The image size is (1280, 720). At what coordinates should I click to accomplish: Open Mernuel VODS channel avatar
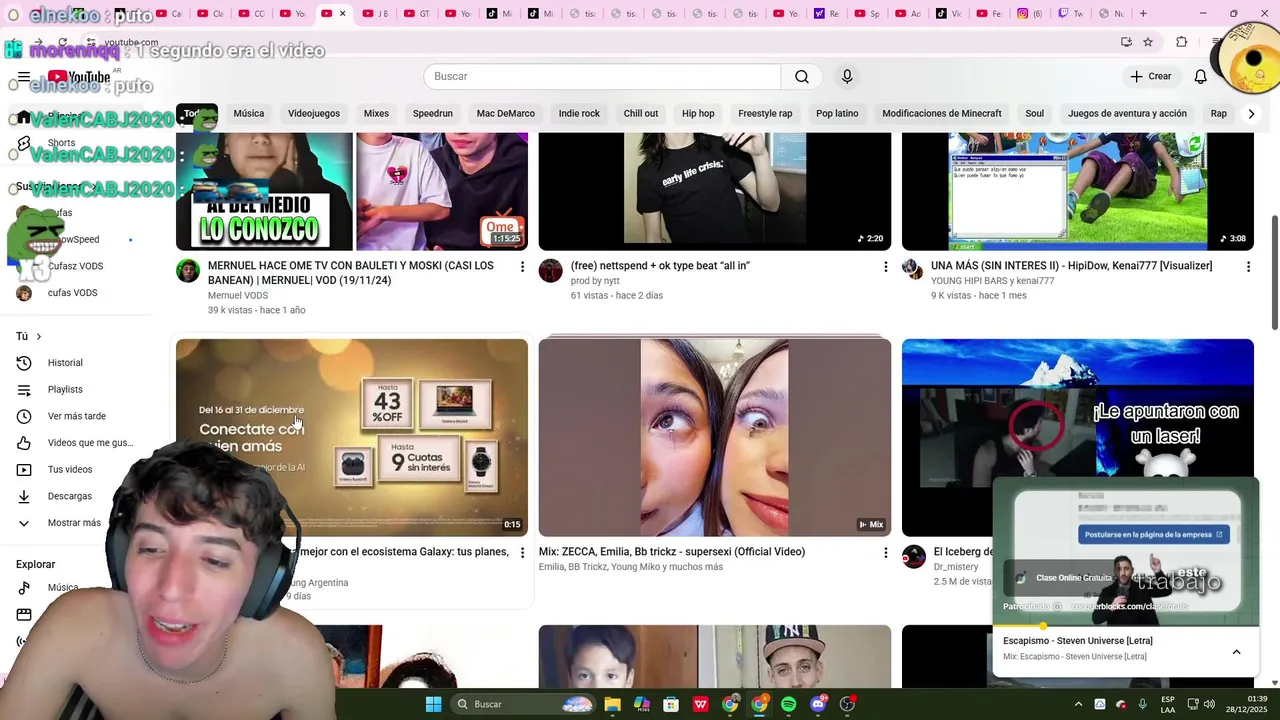(x=188, y=271)
